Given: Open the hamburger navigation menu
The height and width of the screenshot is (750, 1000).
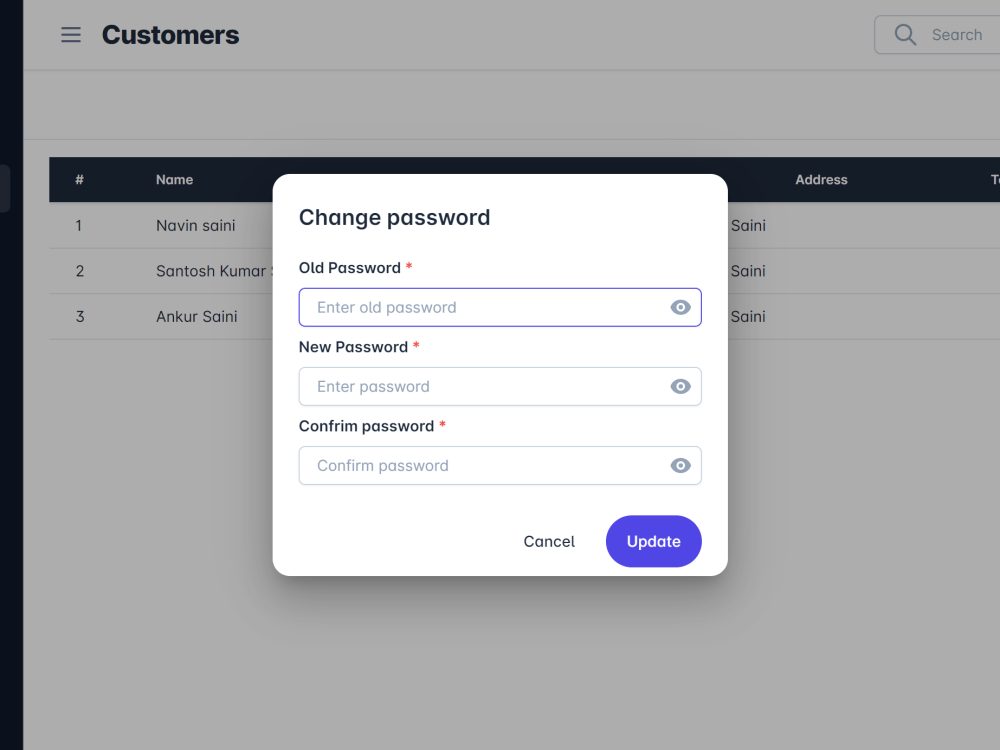Looking at the screenshot, I should 70,34.
